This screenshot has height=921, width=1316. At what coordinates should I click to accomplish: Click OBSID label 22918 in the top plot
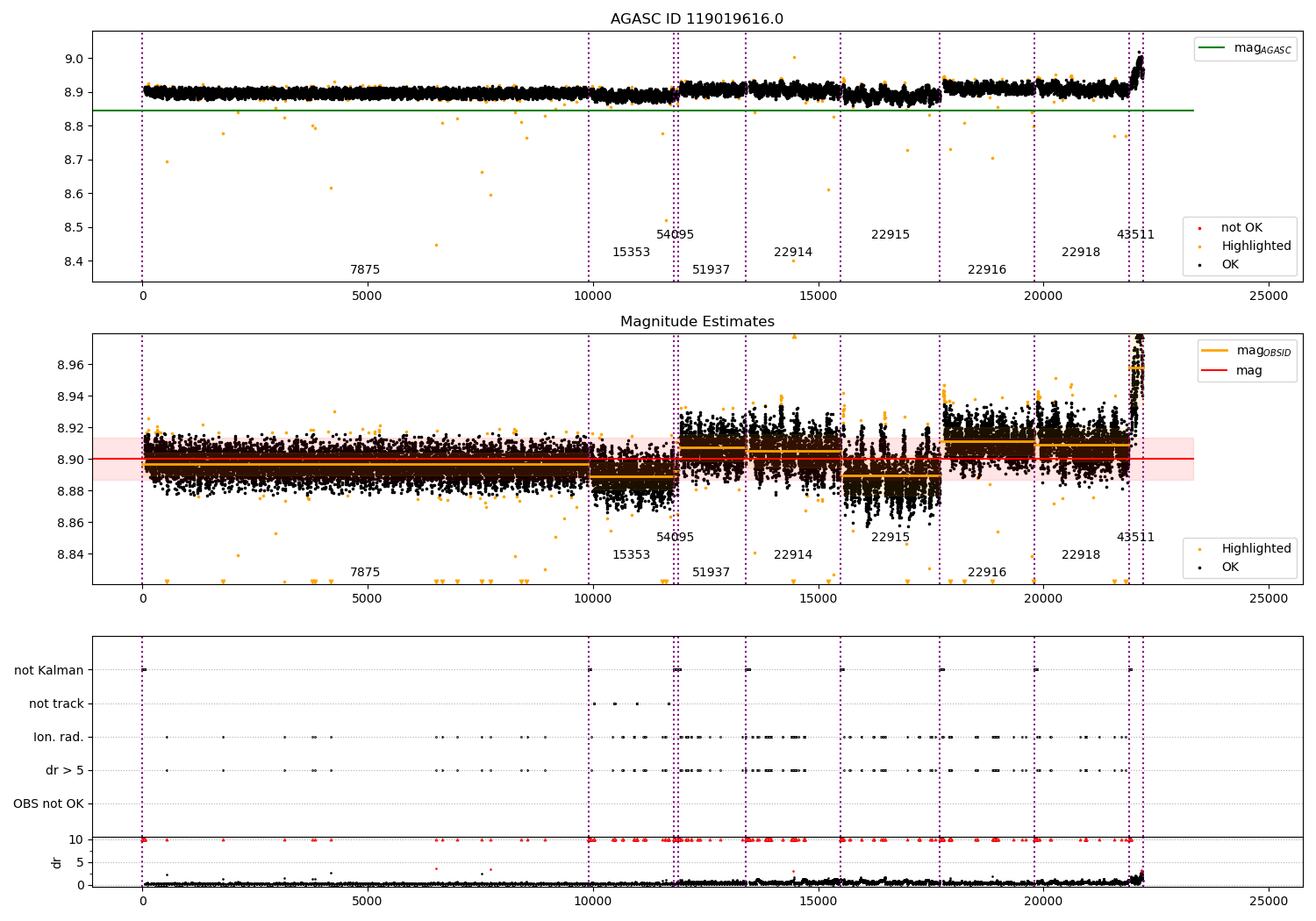[1081, 253]
